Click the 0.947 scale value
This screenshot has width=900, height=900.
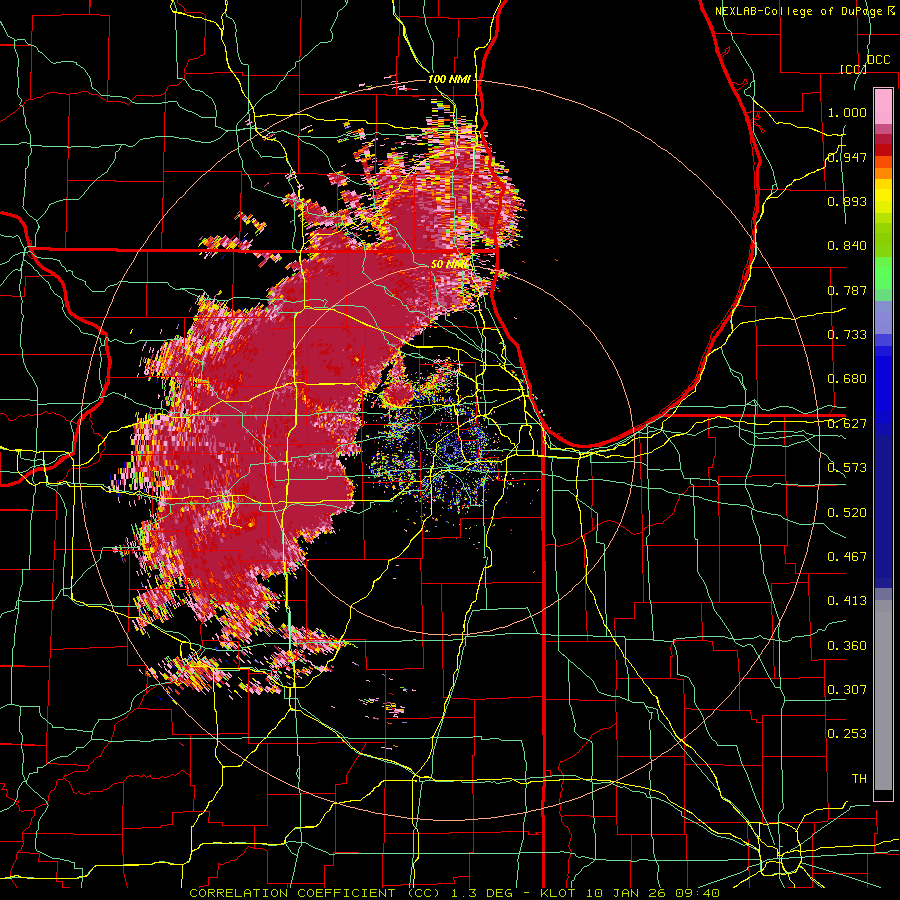pyautogui.click(x=847, y=157)
